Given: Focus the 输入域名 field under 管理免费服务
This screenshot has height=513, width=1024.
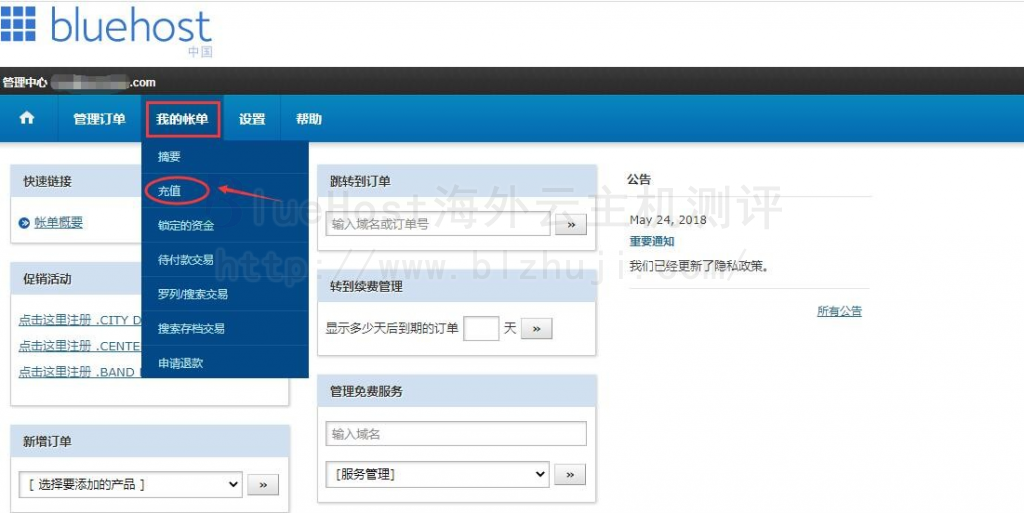Looking at the screenshot, I should [456, 434].
